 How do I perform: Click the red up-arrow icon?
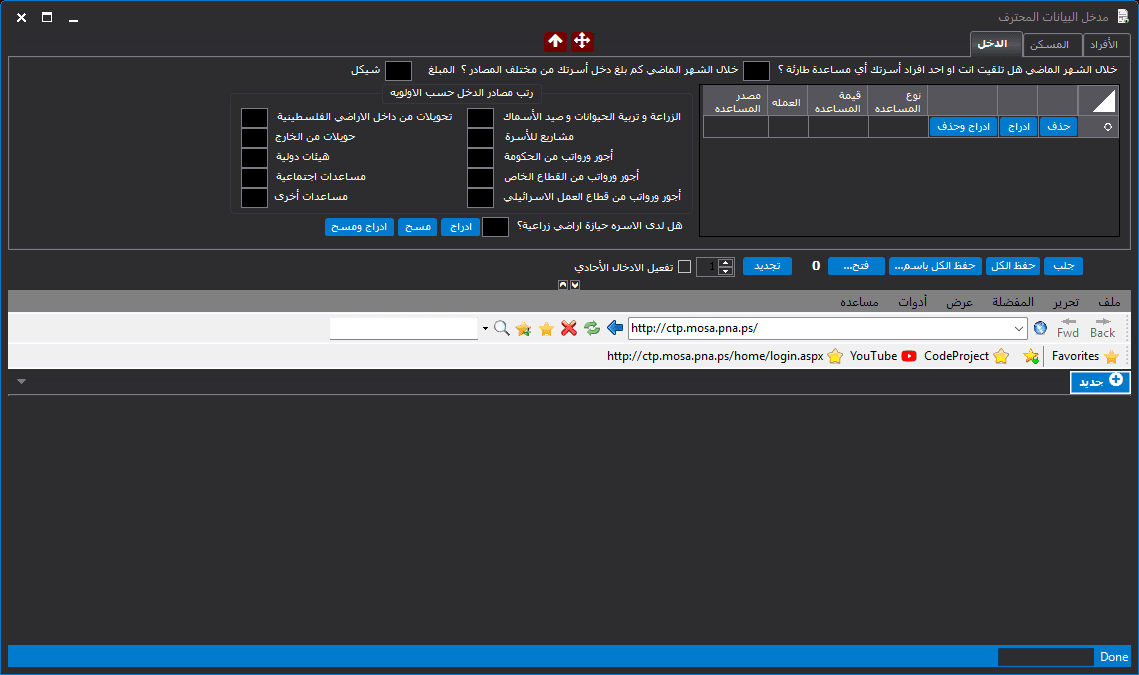pos(556,41)
